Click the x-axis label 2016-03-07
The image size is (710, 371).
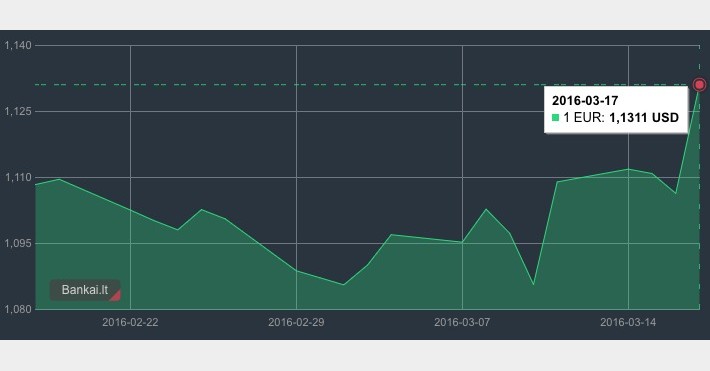pos(462,323)
